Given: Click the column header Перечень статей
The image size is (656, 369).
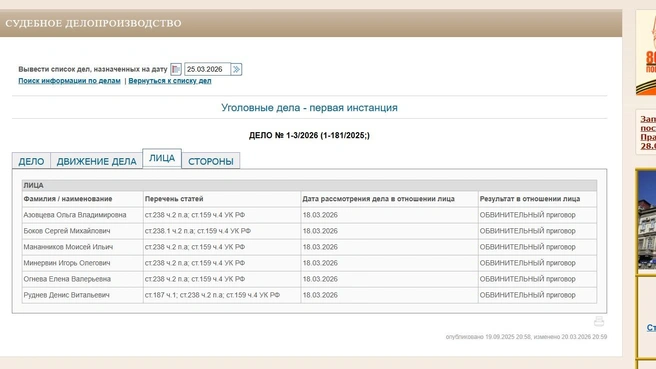Looking at the screenshot, I should 174,199.
